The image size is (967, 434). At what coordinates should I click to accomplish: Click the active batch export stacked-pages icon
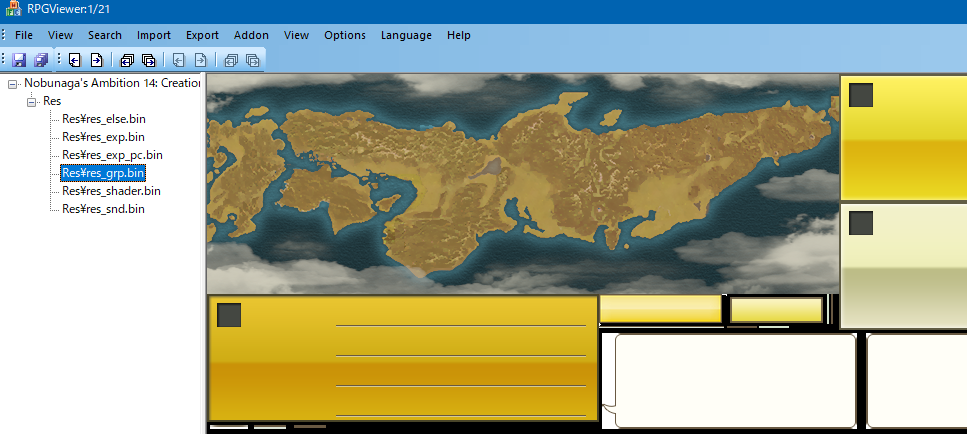click(148, 60)
